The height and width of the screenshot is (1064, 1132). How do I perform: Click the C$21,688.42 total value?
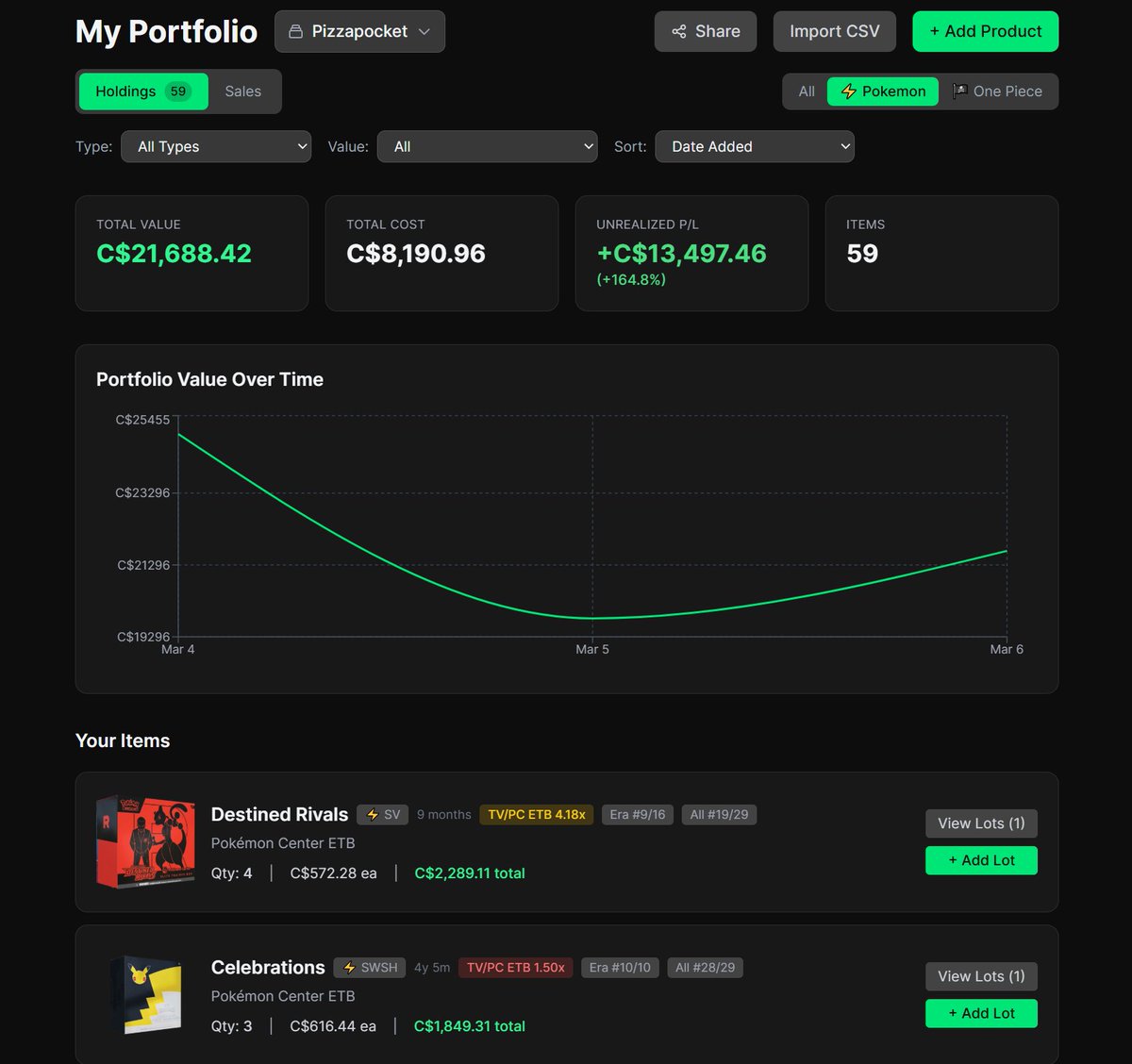pyautogui.click(x=174, y=254)
